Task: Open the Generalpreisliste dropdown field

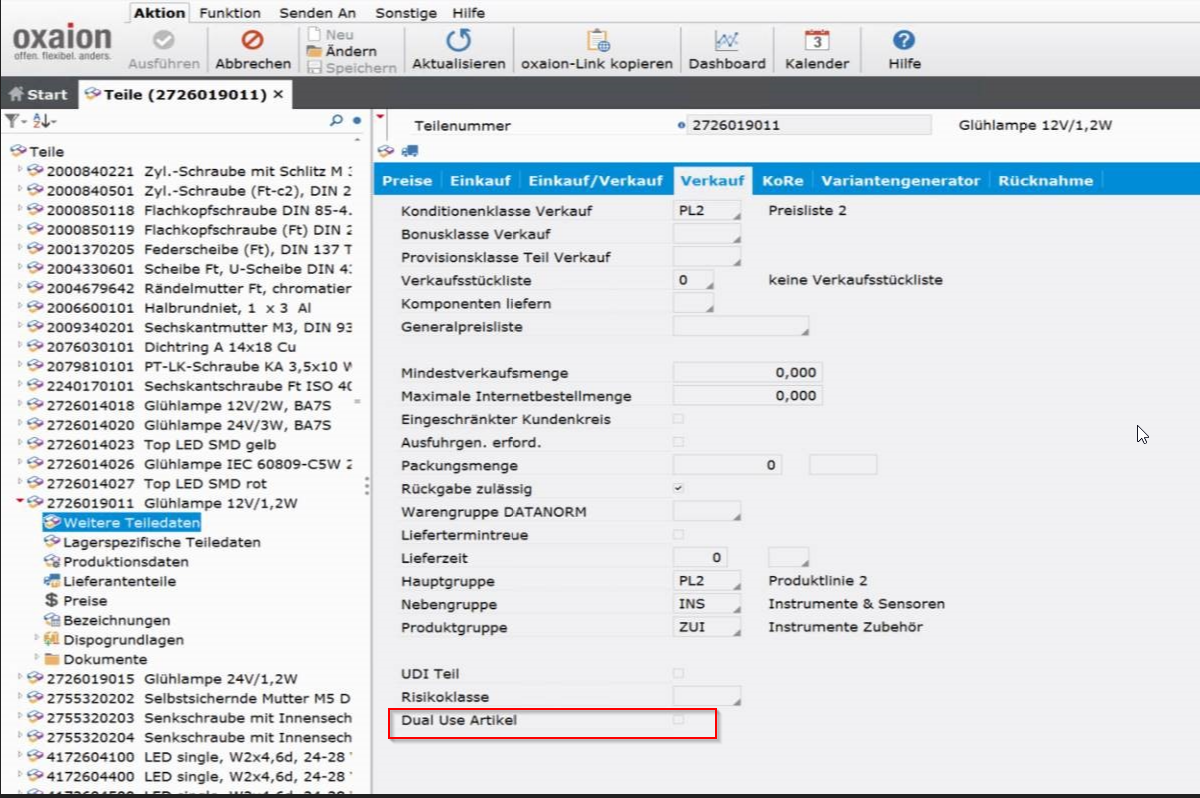Action: pos(740,326)
